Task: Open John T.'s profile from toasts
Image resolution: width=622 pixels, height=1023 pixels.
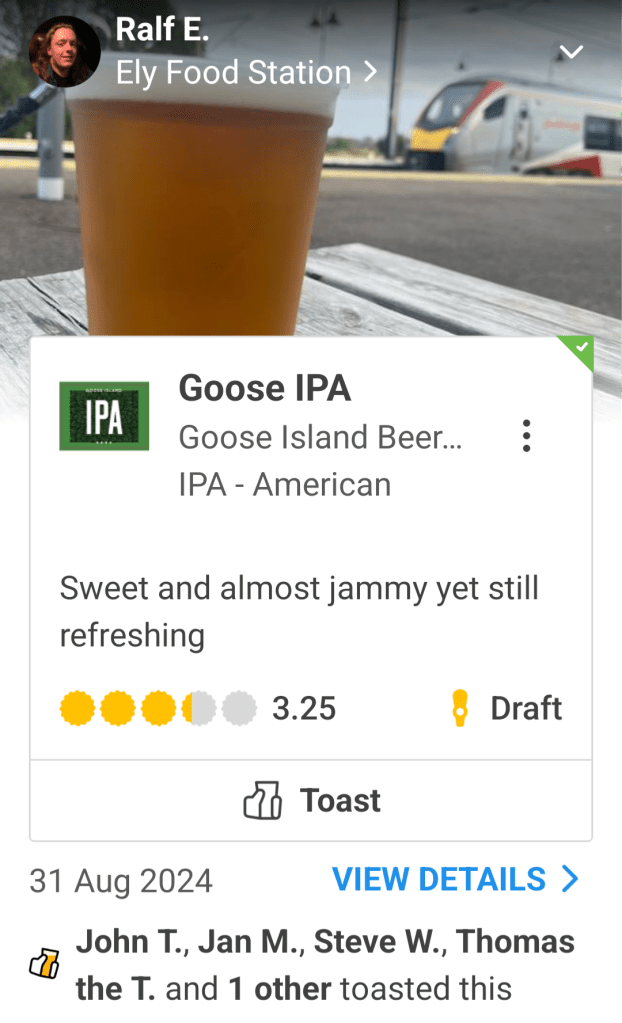Action: tap(130, 942)
